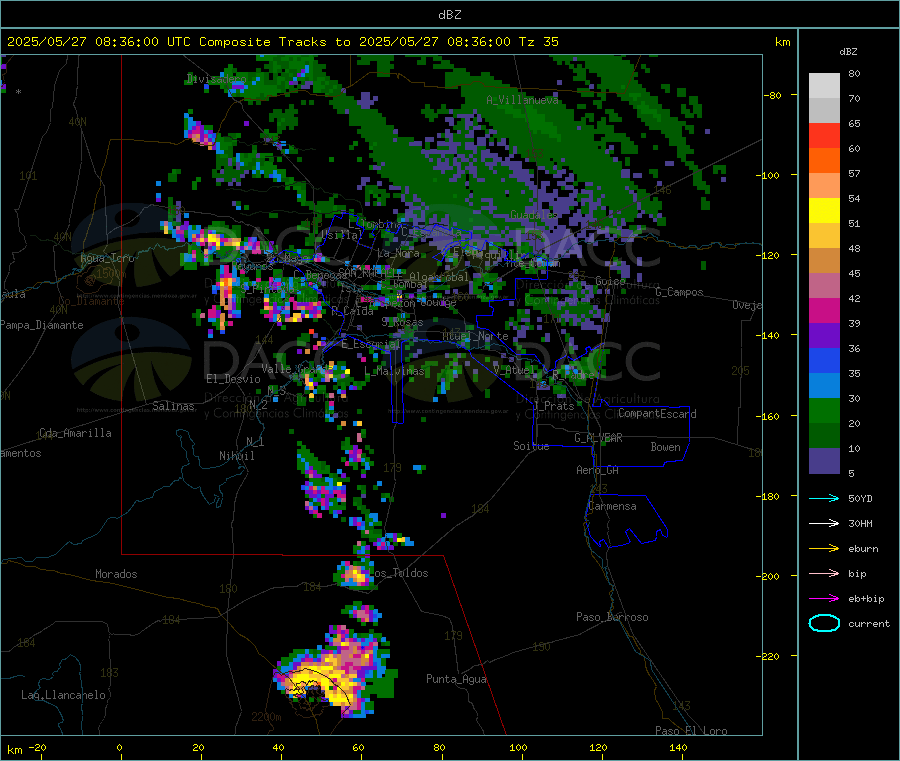Viewport: 900px width, 761px height.
Task: Click the magenta eb+bip arrow legend icon
Action: [x=824, y=599]
